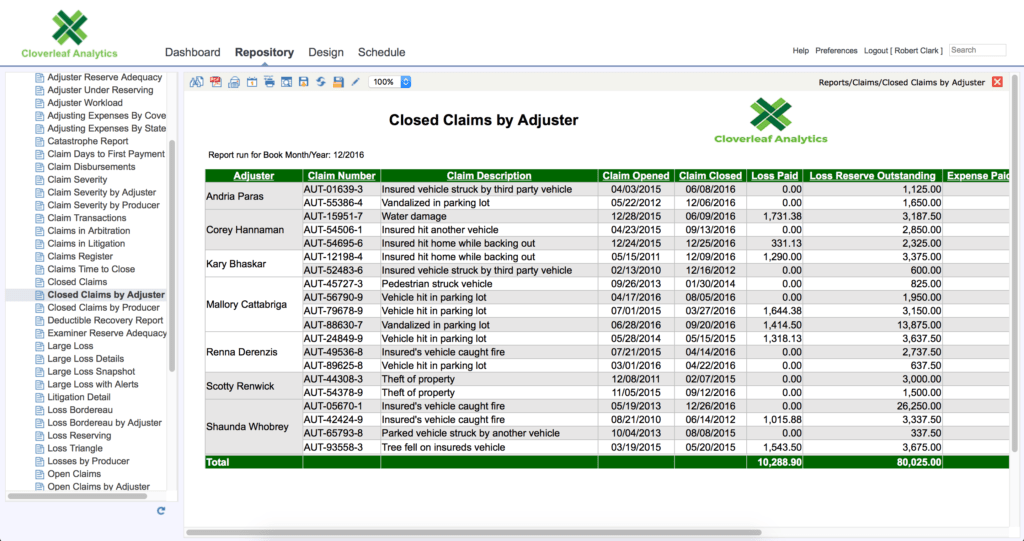Go to the Schedule tab
This screenshot has height=541, width=1024.
point(381,52)
